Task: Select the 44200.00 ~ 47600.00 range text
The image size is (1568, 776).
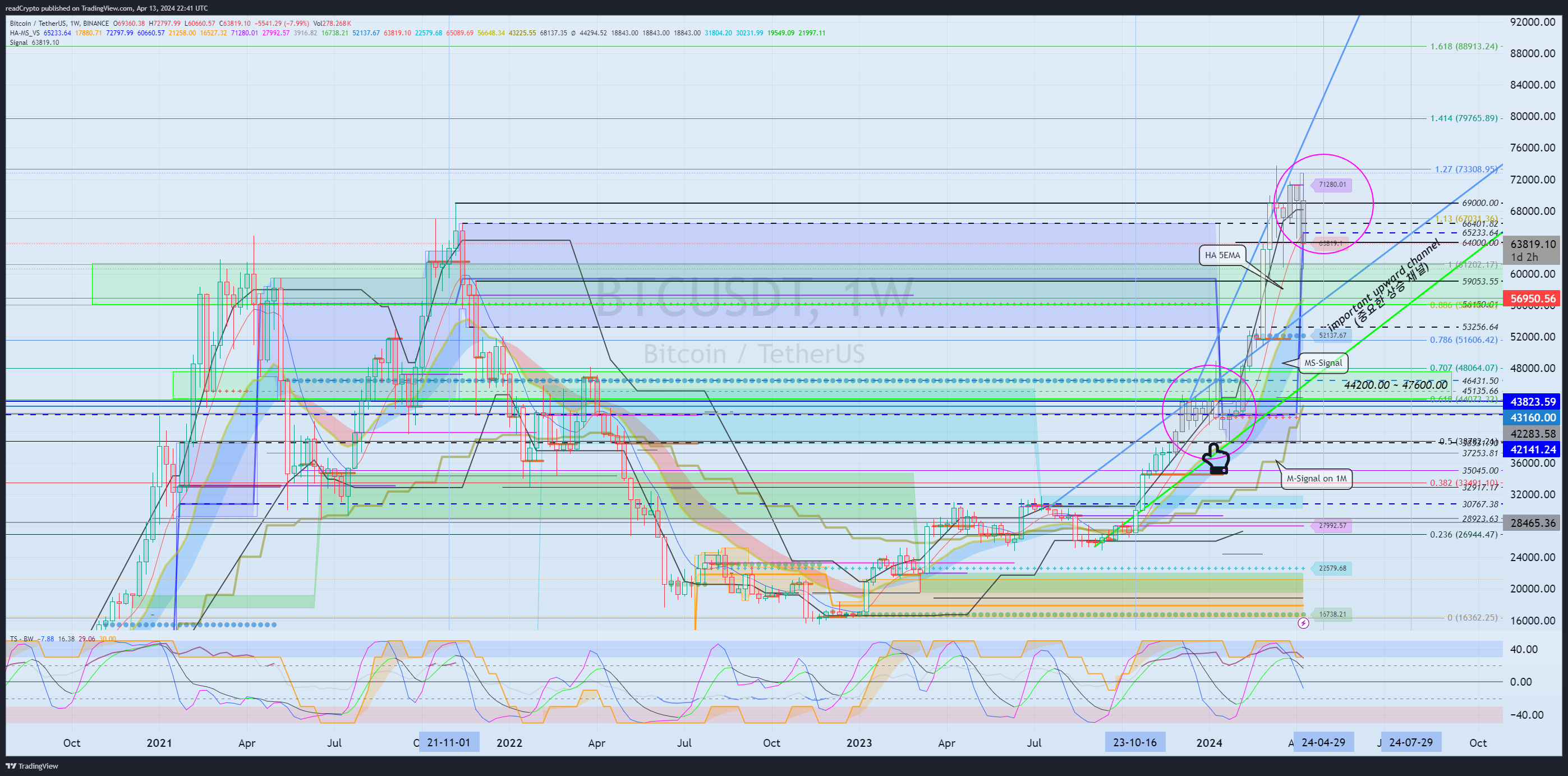Action: tap(1396, 385)
